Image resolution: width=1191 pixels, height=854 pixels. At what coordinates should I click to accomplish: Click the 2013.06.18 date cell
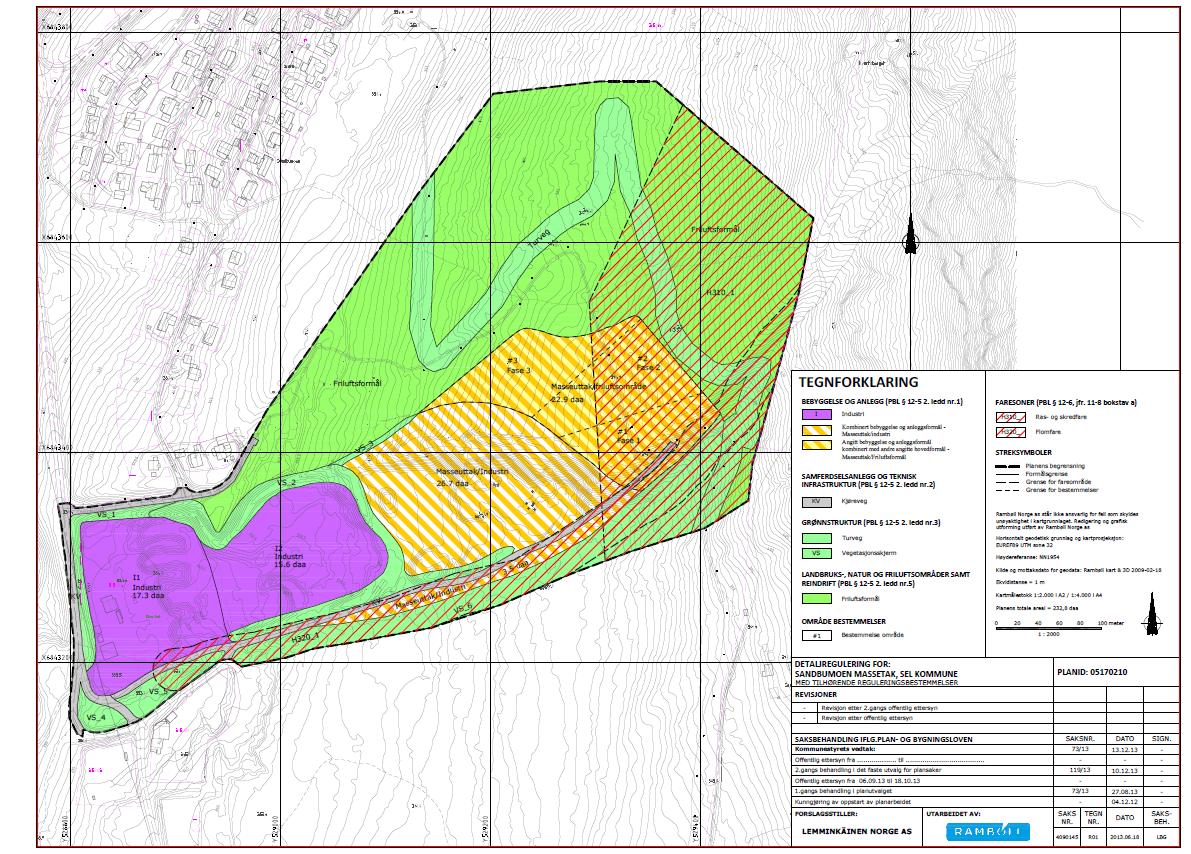[1124, 837]
